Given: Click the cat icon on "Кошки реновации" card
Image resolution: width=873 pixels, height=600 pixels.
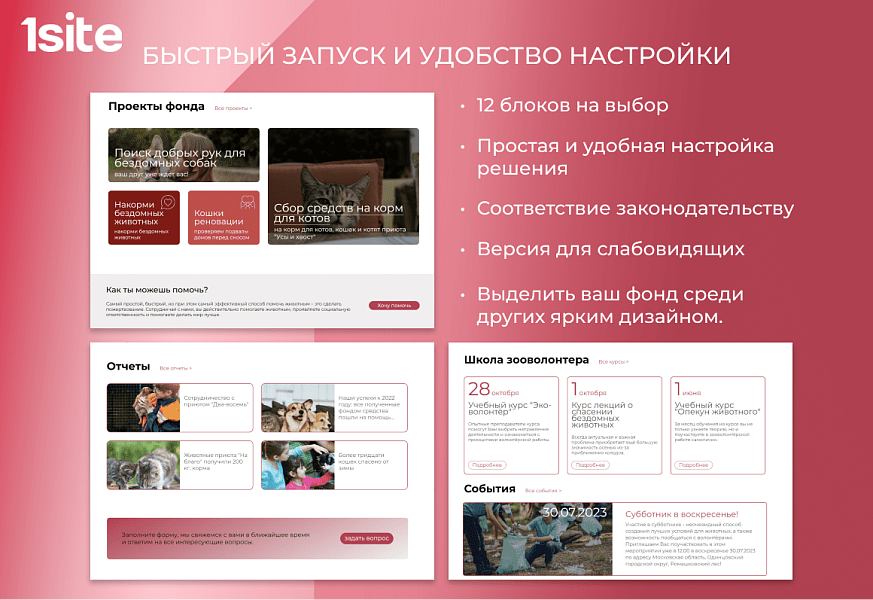Looking at the screenshot, I should pyautogui.click(x=247, y=202).
